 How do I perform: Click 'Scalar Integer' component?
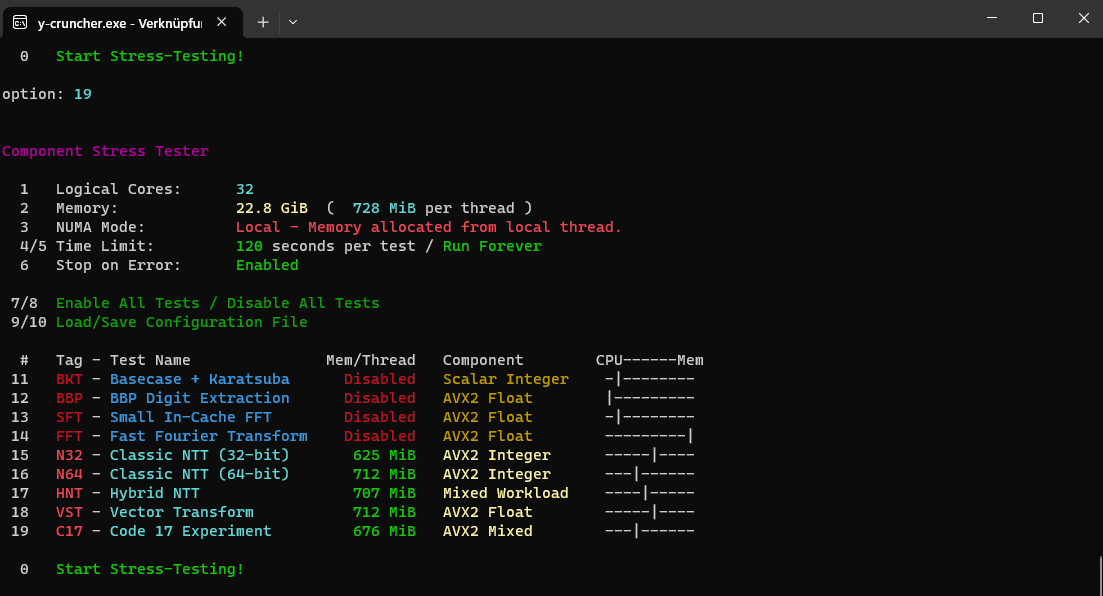click(506, 379)
